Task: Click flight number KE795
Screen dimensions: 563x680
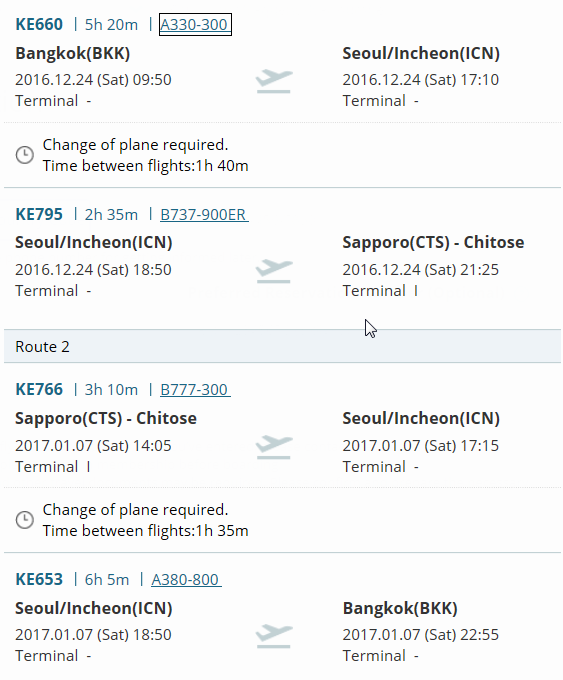Action: [x=39, y=214]
